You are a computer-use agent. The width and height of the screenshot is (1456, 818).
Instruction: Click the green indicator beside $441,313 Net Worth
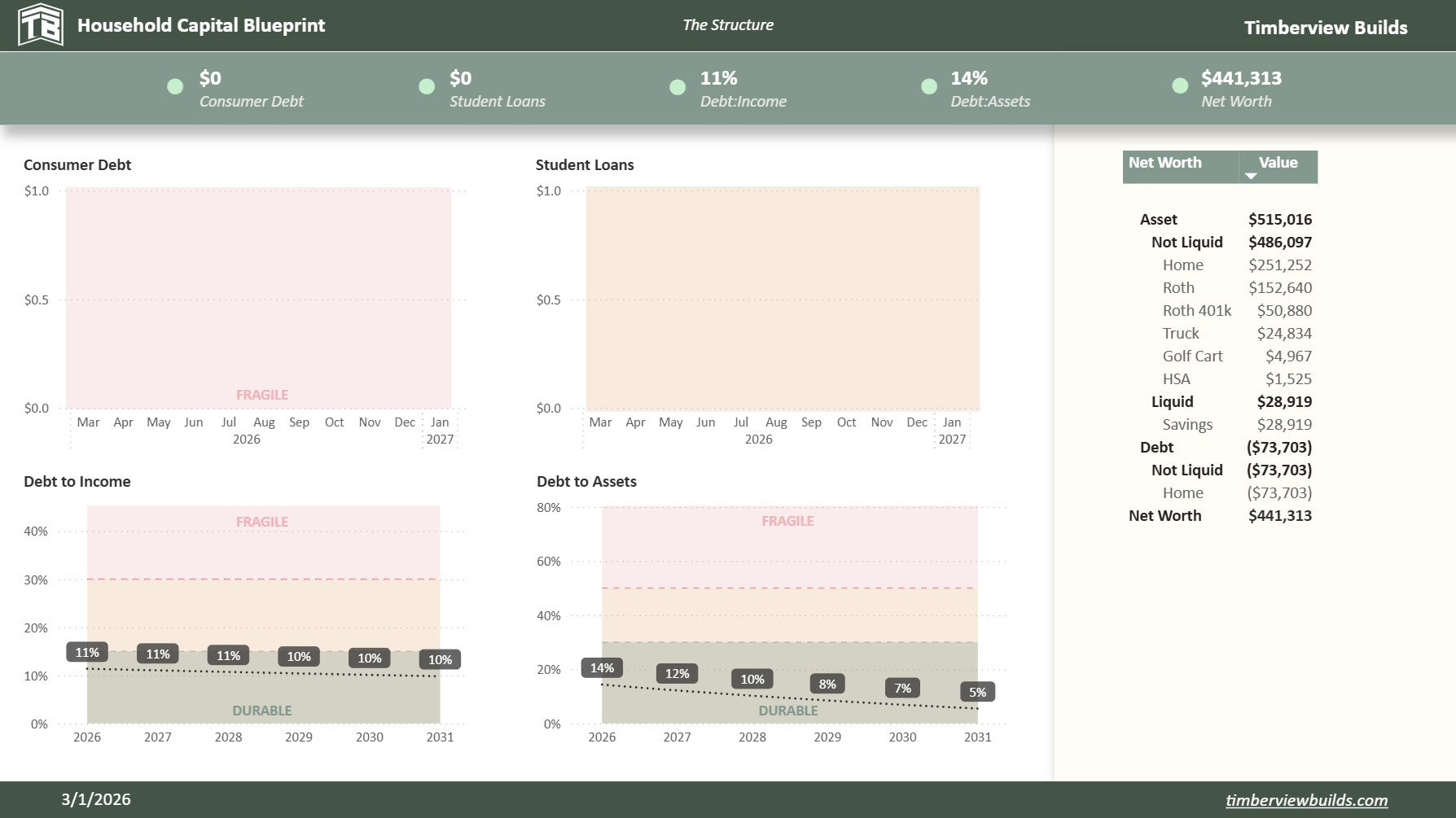coord(1179,86)
